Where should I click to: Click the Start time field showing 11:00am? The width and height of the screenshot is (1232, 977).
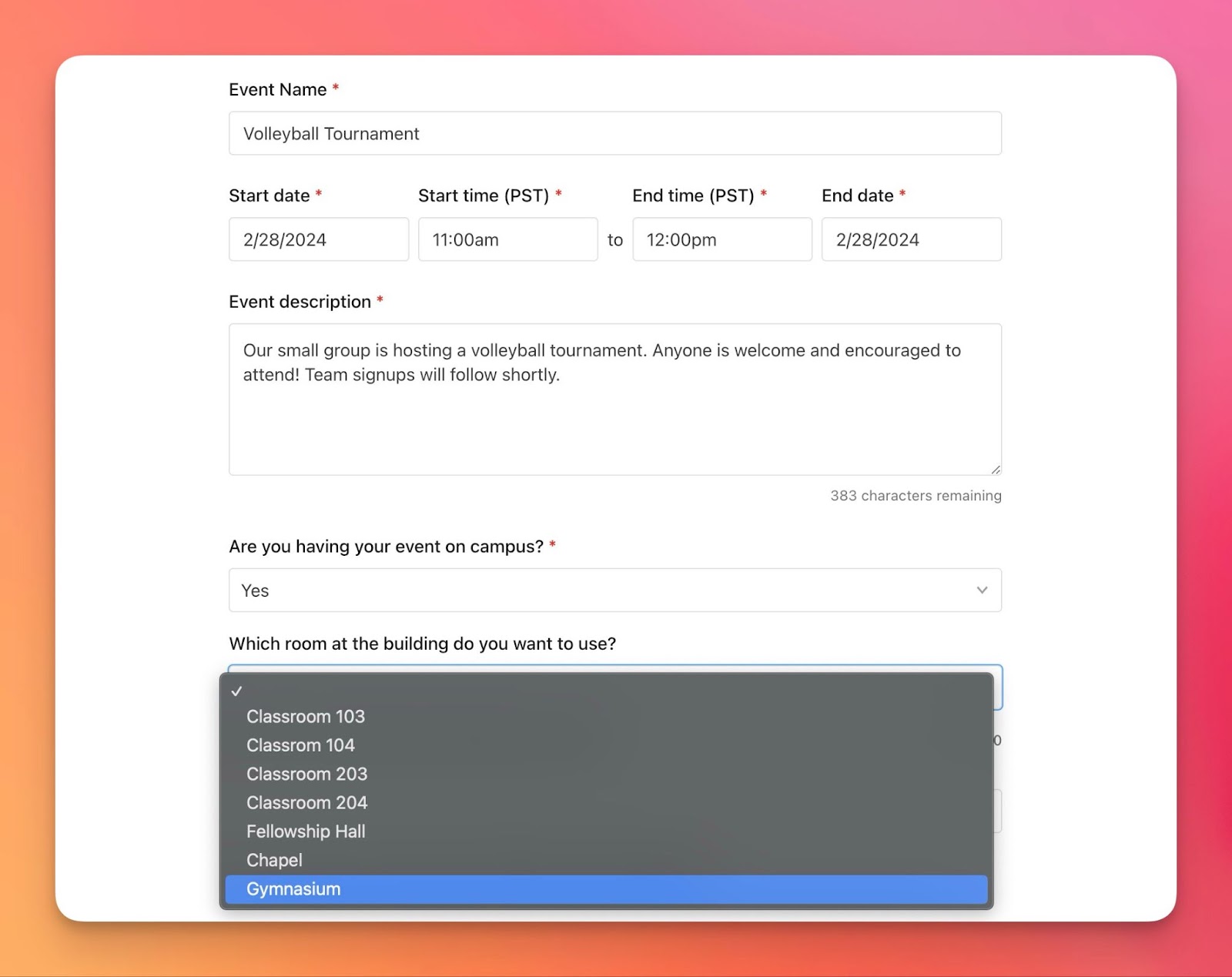(507, 239)
